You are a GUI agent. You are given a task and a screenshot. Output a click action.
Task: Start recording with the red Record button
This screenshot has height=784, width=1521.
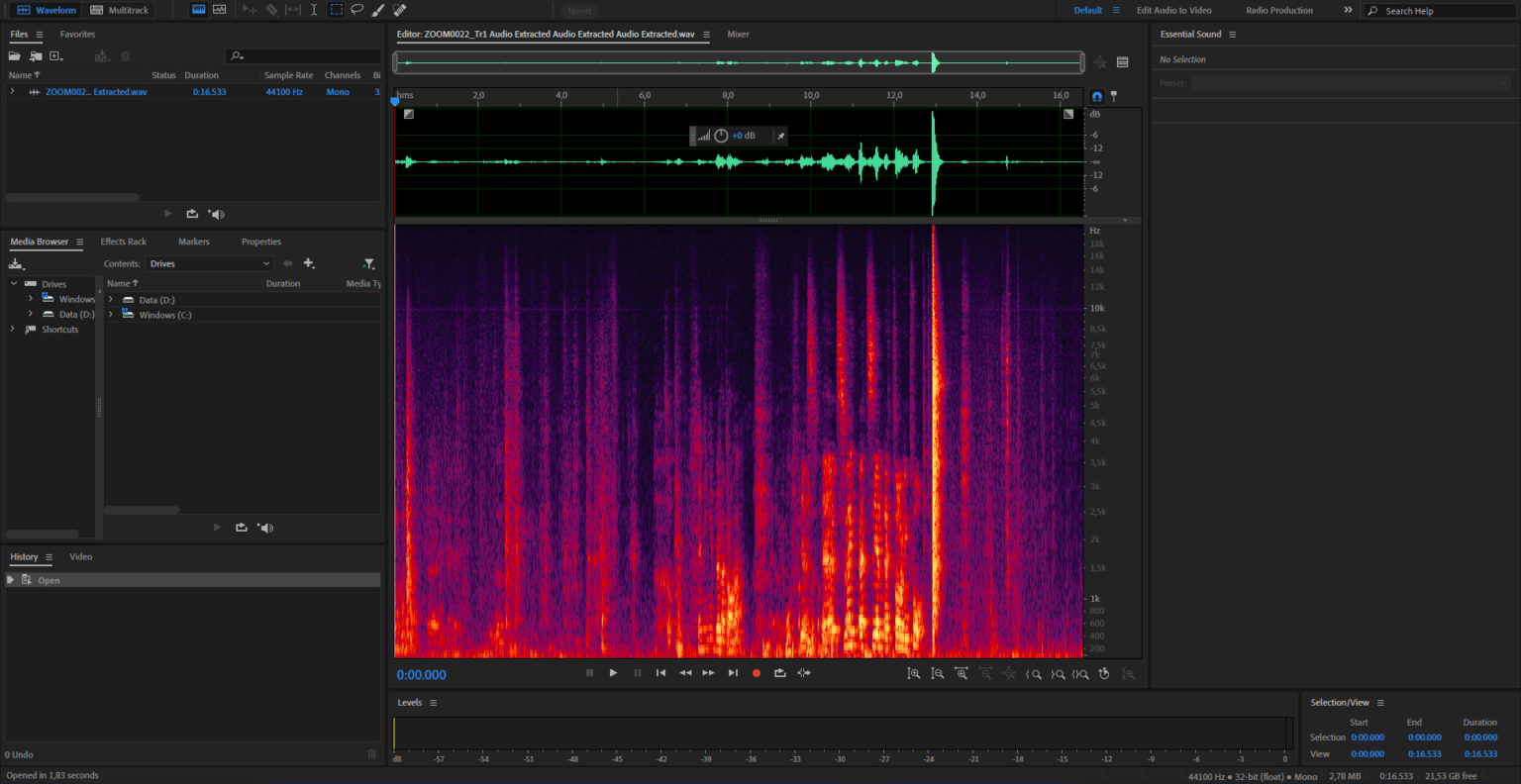tap(757, 673)
